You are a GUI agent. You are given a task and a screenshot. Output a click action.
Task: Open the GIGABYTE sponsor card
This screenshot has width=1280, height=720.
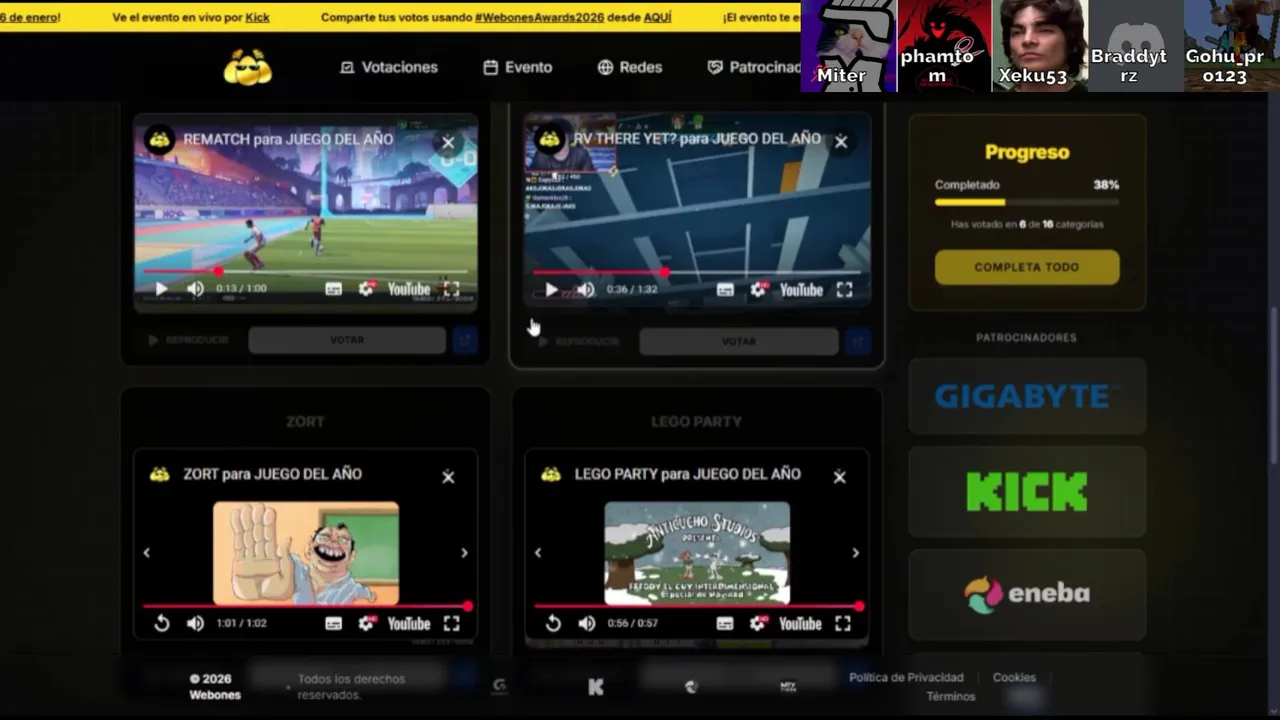(x=1027, y=396)
